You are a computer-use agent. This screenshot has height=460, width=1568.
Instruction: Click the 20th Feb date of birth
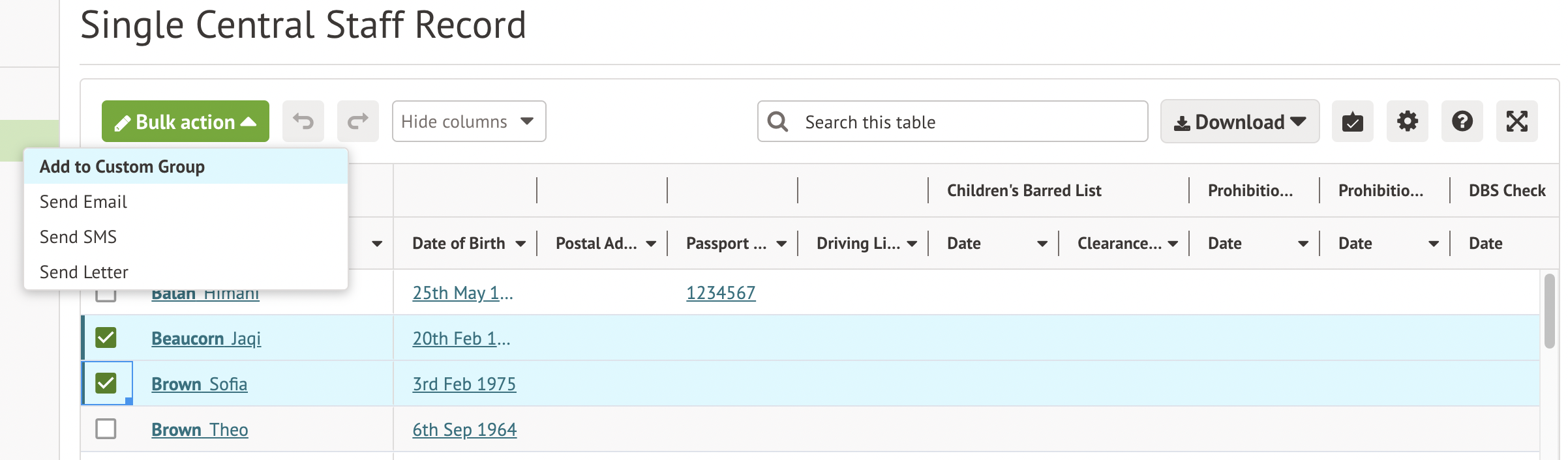coord(461,339)
